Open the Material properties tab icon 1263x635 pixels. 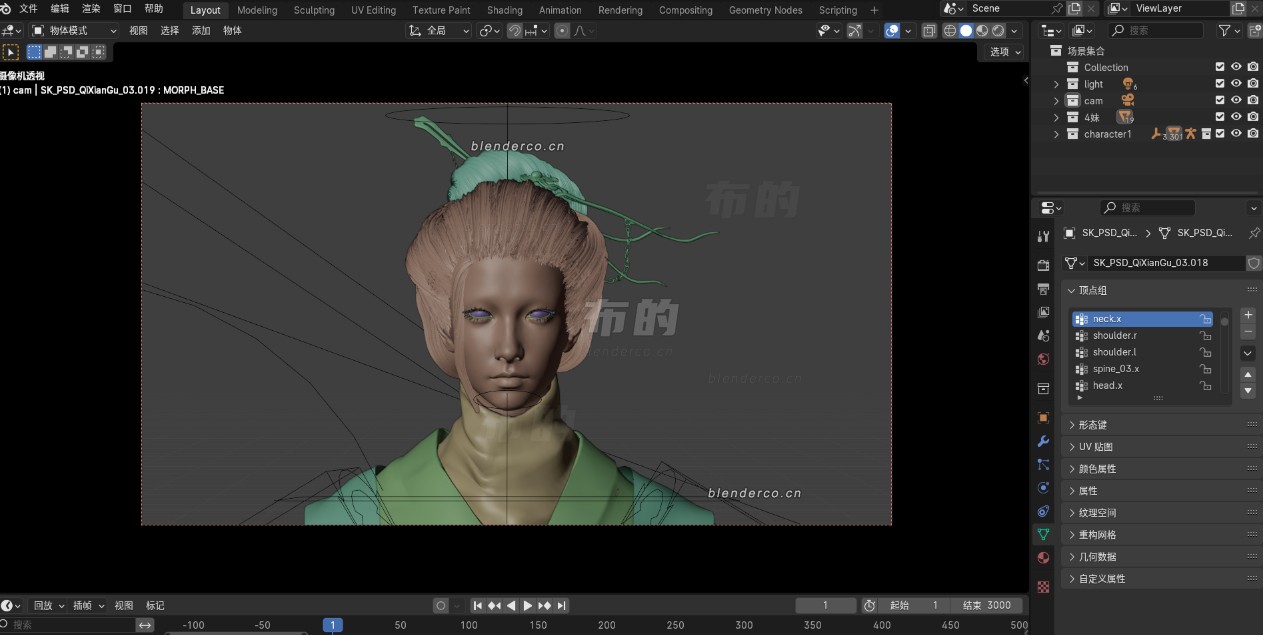point(1043,558)
